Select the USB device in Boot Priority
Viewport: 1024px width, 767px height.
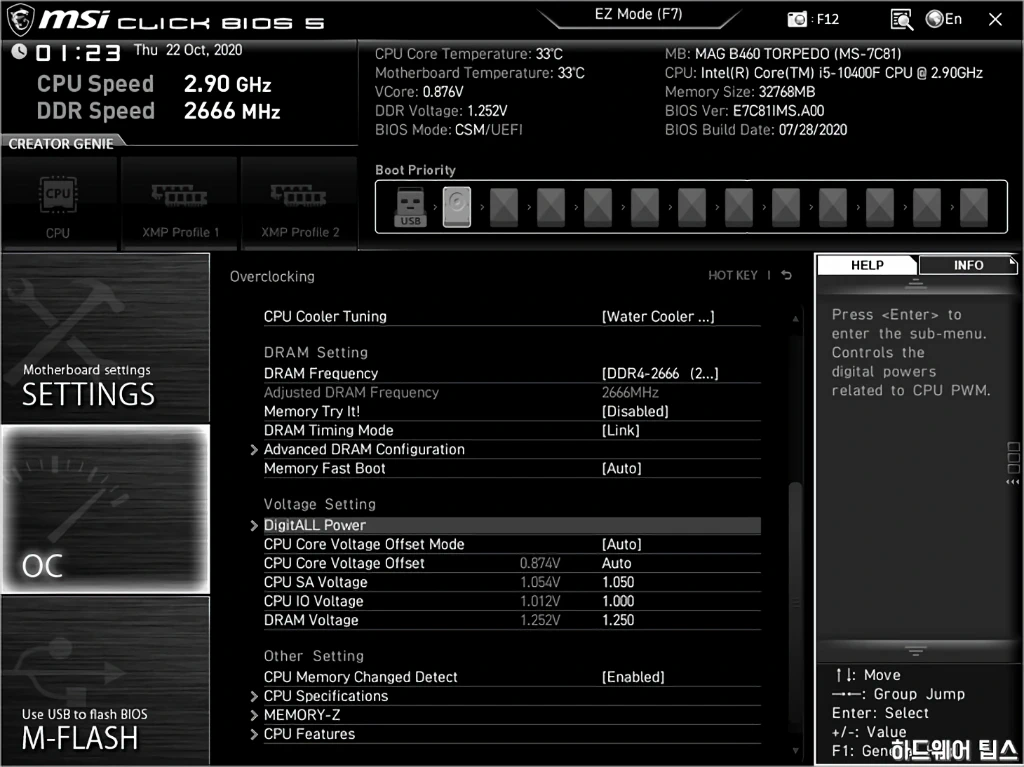pyautogui.click(x=410, y=207)
